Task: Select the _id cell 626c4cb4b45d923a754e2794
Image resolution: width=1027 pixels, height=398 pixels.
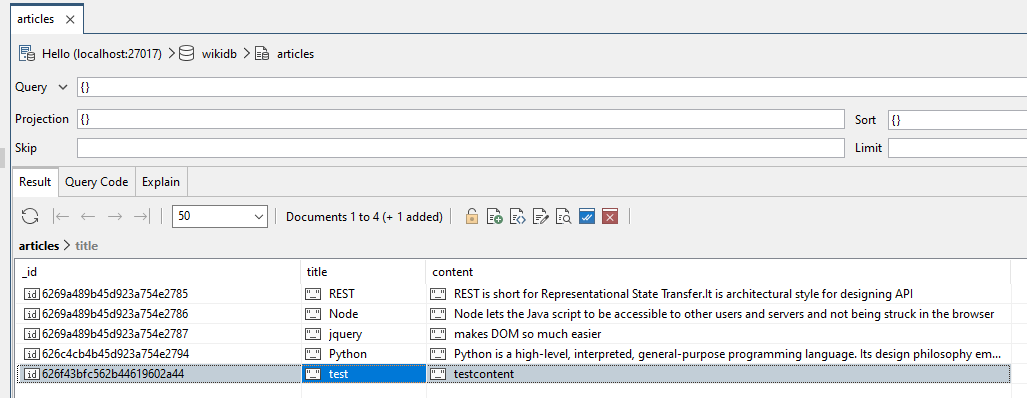Action: pos(158,354)
